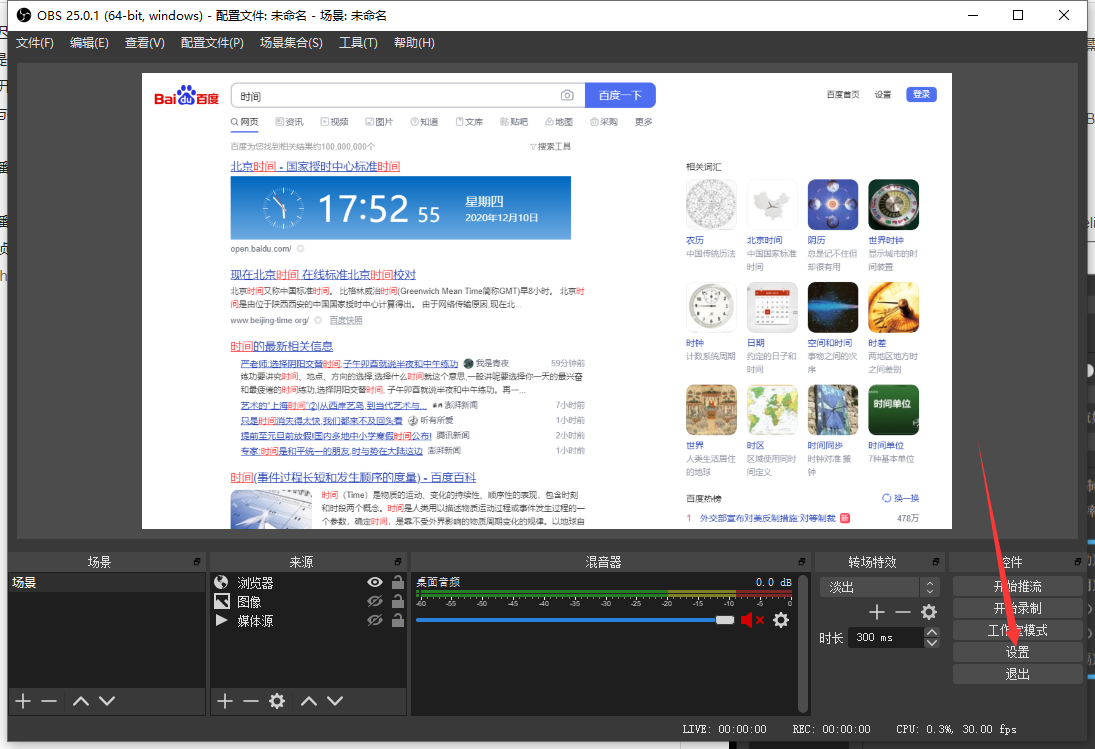Pop out the Controls dock panel
The width and height of the screenshot is (1095, 749).
[x=1078, y=562]
